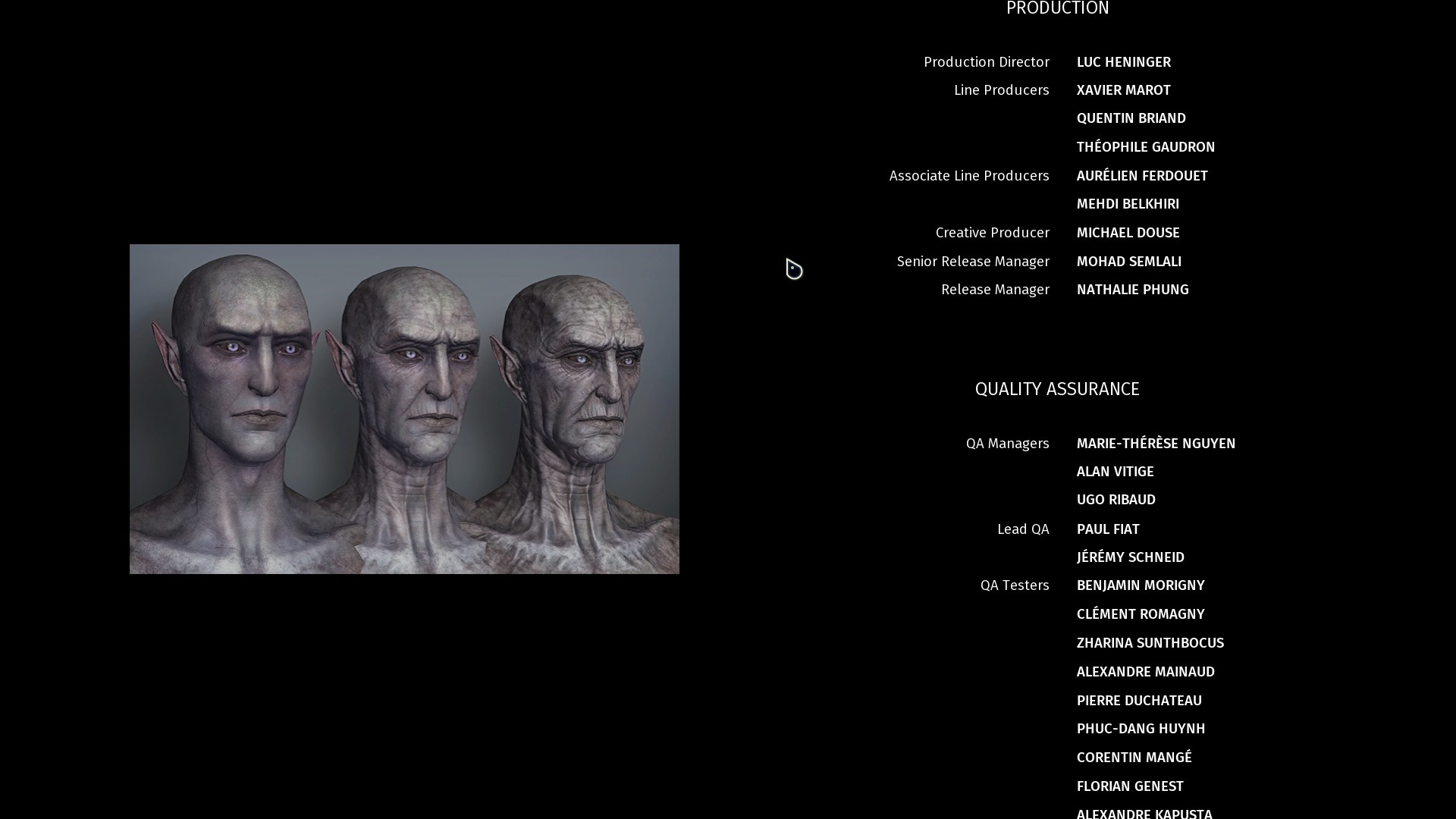Click the QA Testers role label

(x=1014, y=585)
